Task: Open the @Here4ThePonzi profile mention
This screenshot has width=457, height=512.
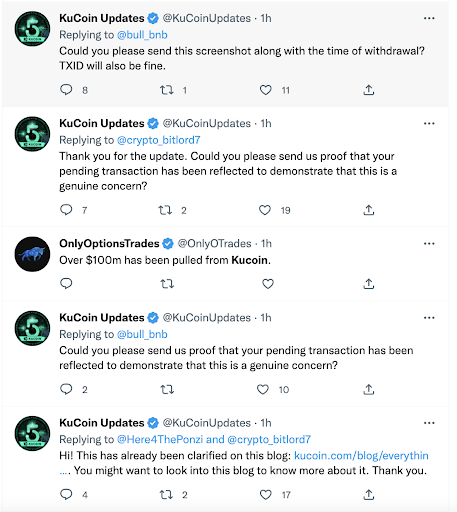Action: point(160,439)
